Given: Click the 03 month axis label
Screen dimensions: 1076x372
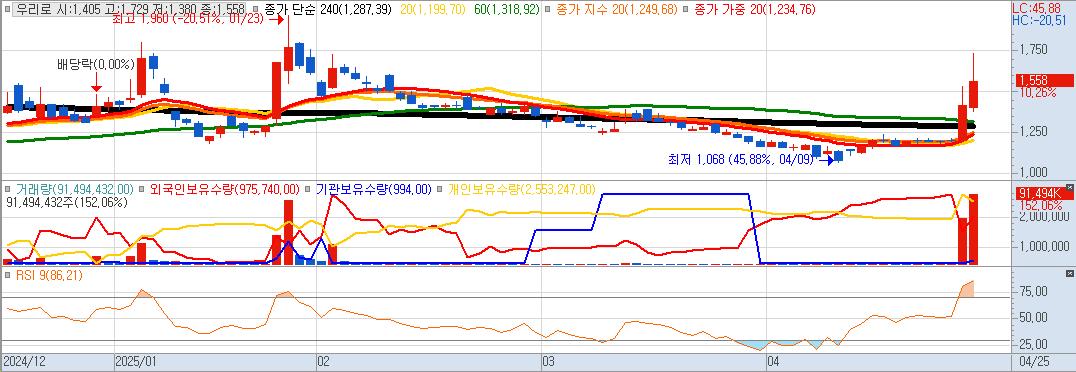Looking at the screenshot, I should click(549, 361).
